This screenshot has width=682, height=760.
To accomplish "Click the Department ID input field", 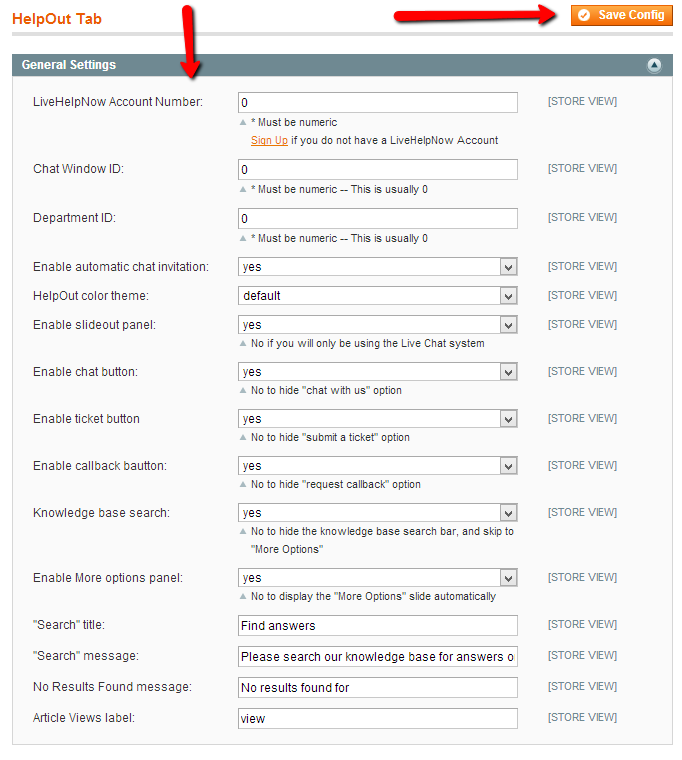I will 377,219.
